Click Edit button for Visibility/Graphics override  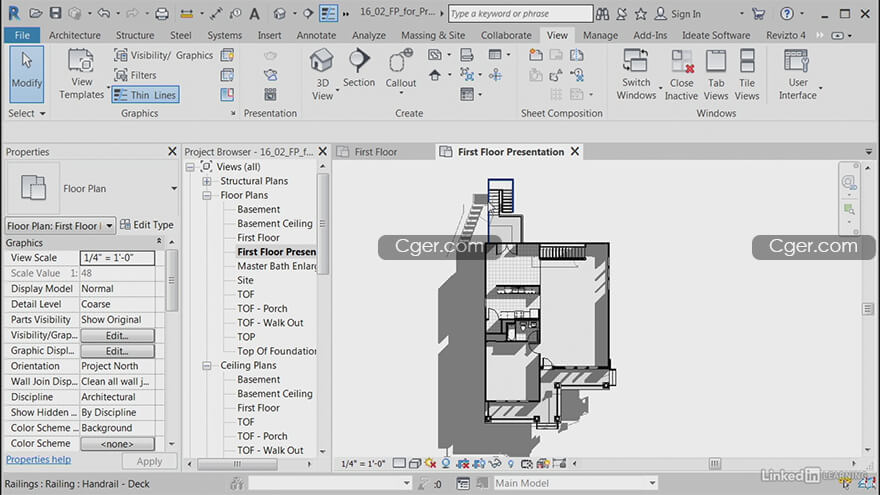[x=117, y=335]
